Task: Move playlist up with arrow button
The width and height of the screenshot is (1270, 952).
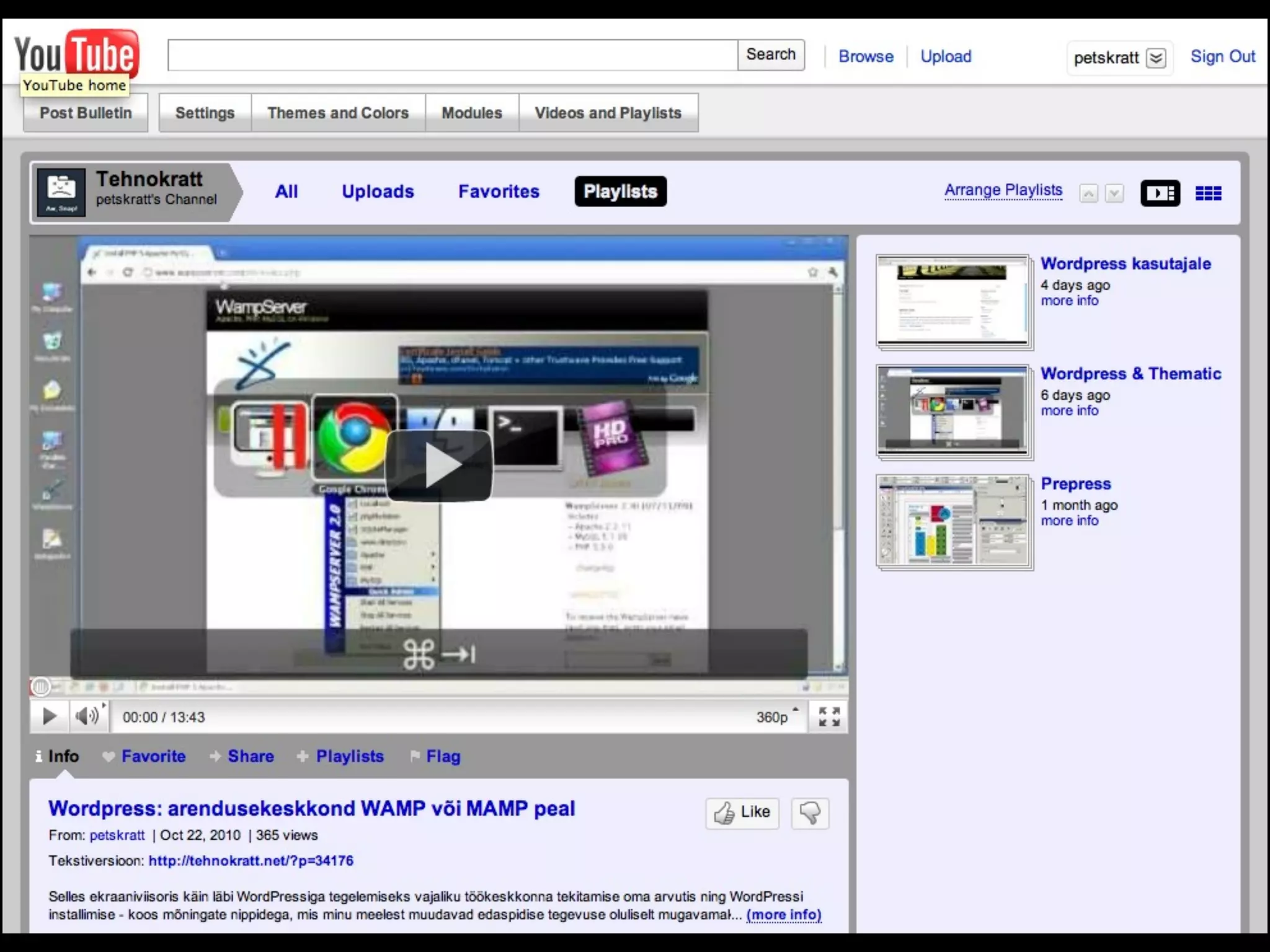Action: coord(1088,194)
